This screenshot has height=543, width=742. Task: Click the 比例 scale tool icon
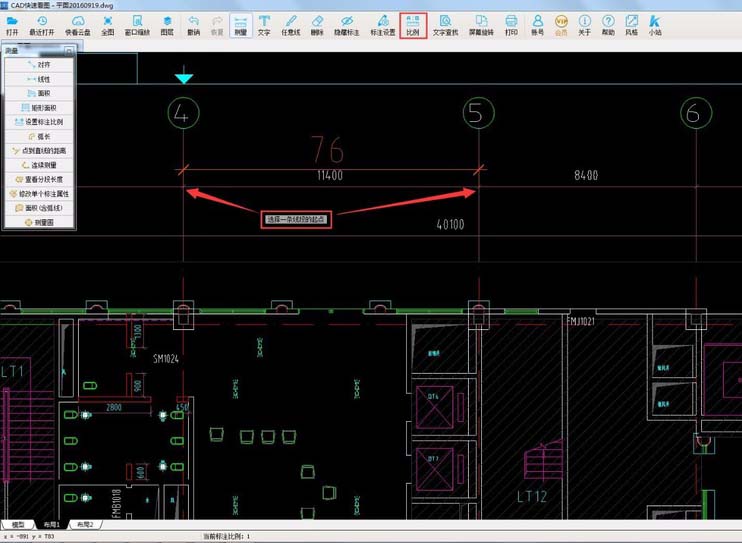[413, 25]
